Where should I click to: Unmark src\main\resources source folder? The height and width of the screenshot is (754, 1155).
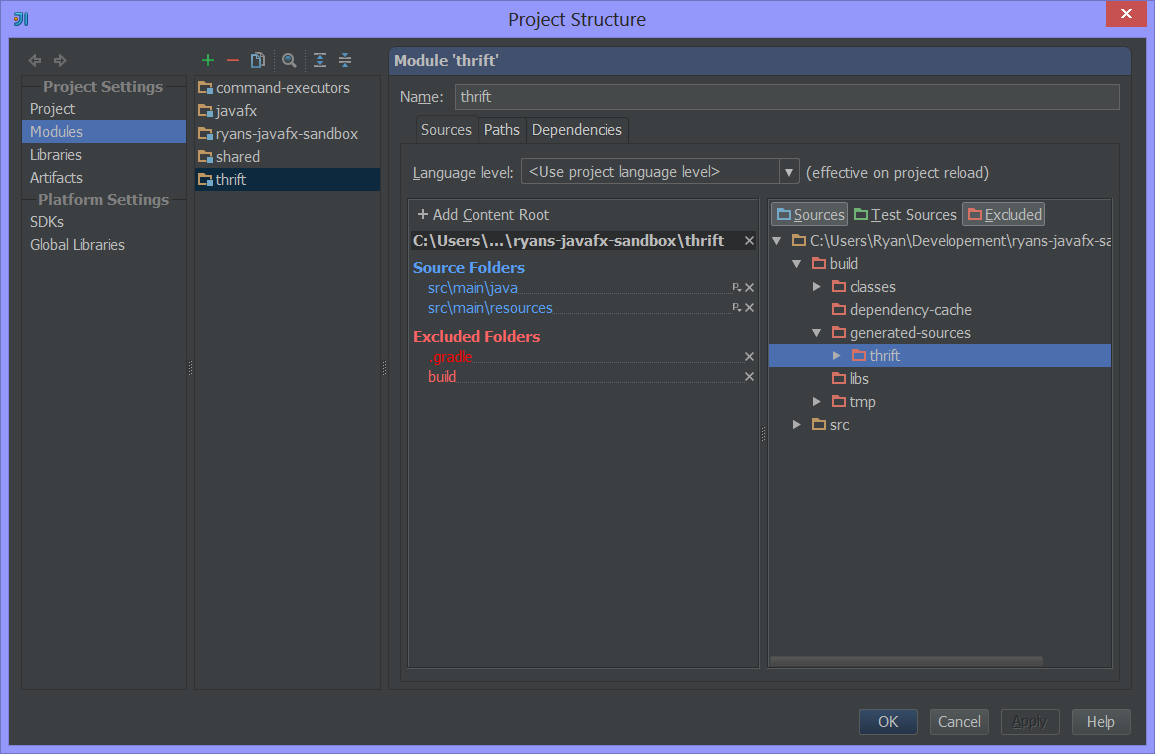click(x=749, y=308)
